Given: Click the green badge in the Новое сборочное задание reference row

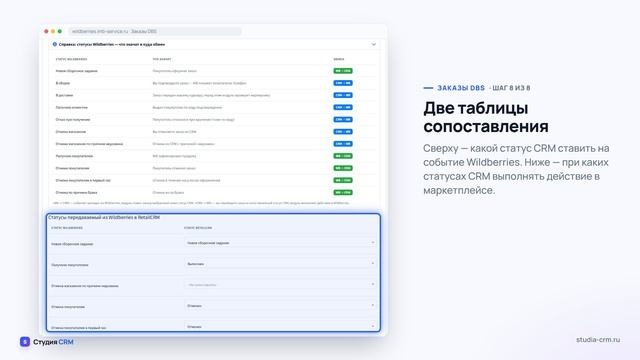Looking at the screenshot, I should click(343, 71).
